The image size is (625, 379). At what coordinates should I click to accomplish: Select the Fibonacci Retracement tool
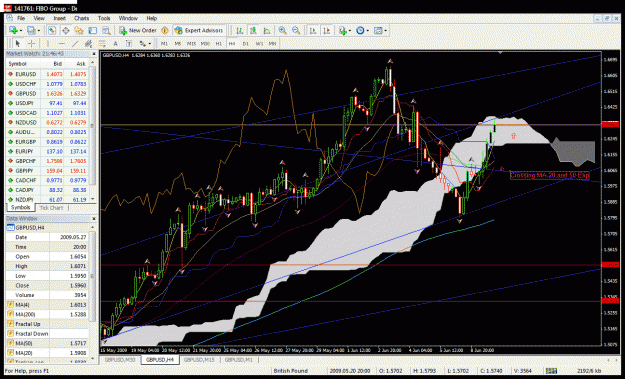click(x=102, y=43)
